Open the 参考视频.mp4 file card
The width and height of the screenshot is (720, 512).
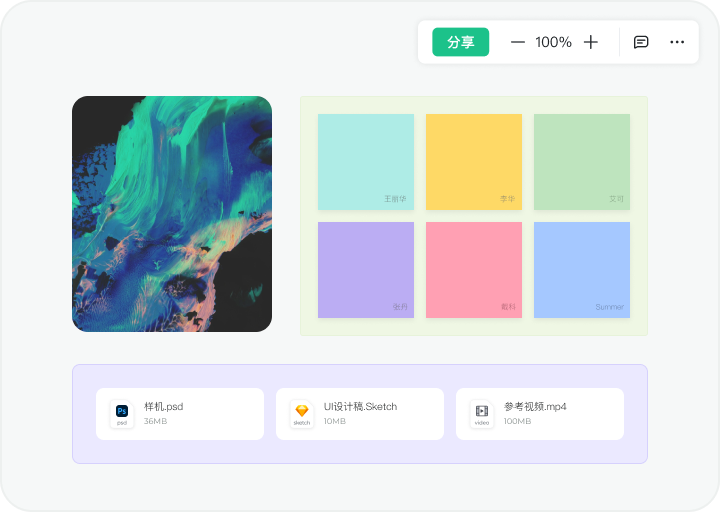coord(540,414)
